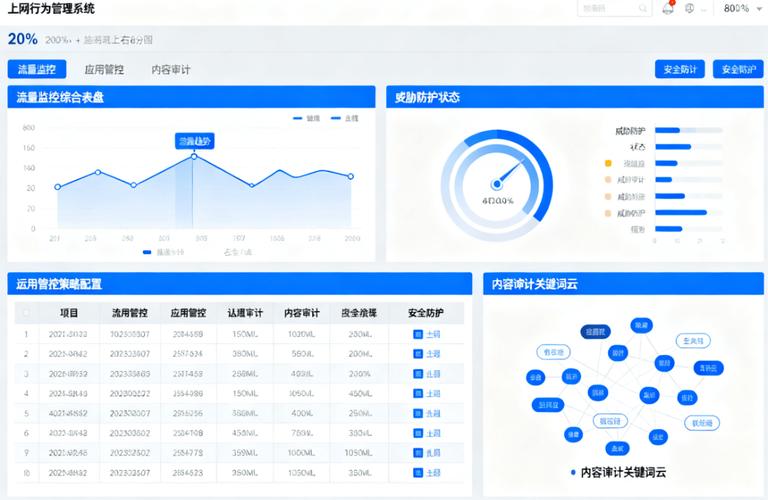This screenshot has height=500, width=768.
Task: Click the gauge needle center in the threat panel
Action: pos(497,184)
